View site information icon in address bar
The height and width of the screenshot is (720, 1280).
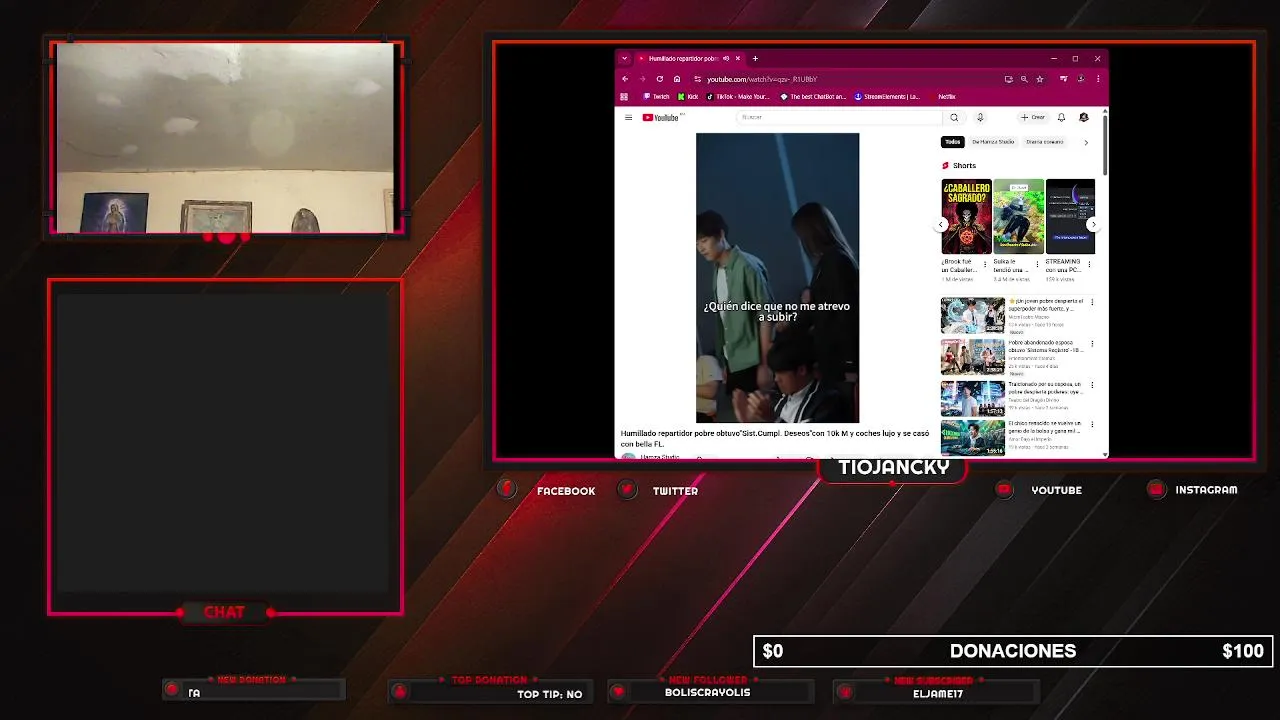pyautogui.click(x=697, y=79)
